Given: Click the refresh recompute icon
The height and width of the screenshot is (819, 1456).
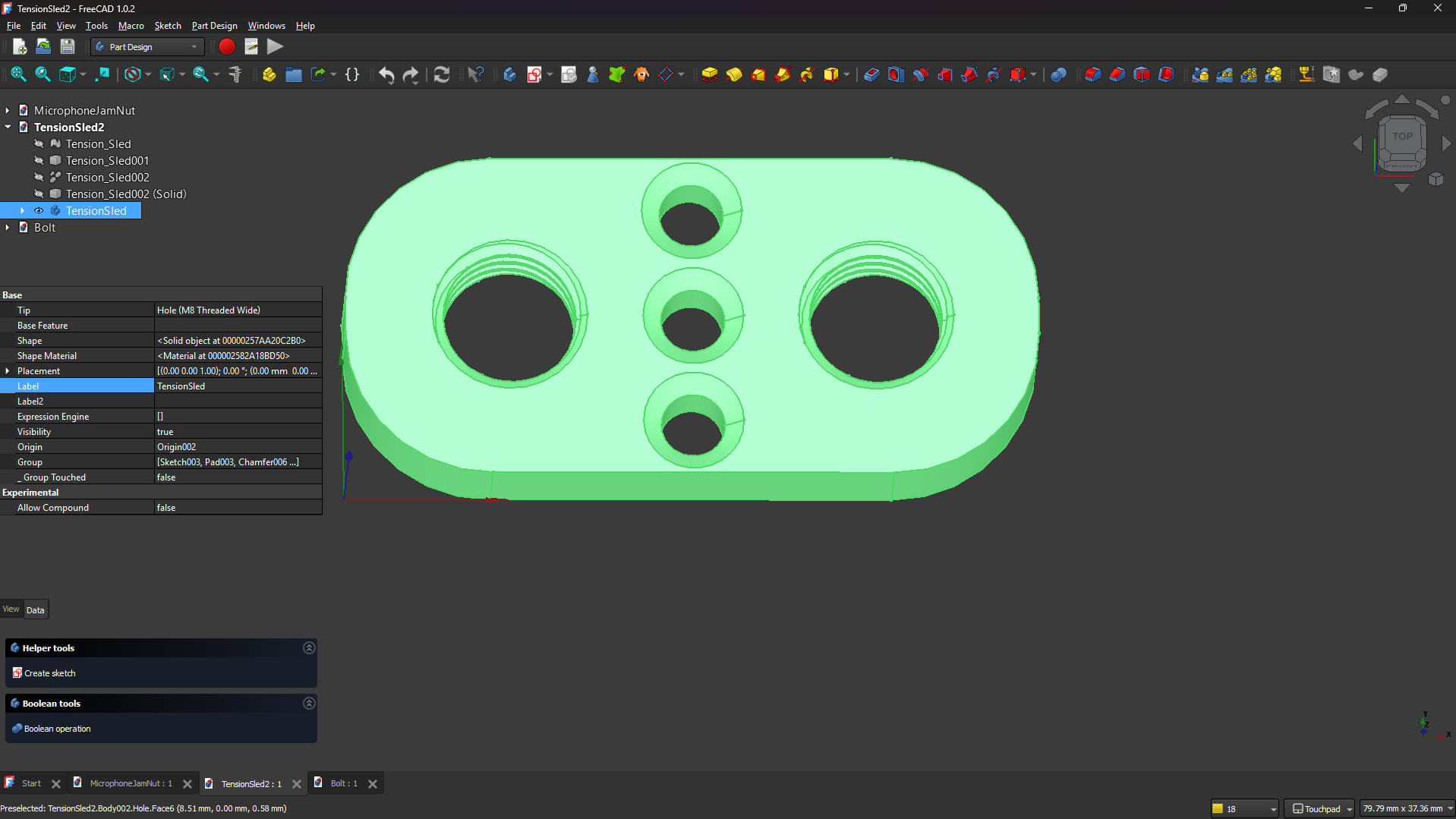Looking at the screenshot, I should (x=442, y=74).
